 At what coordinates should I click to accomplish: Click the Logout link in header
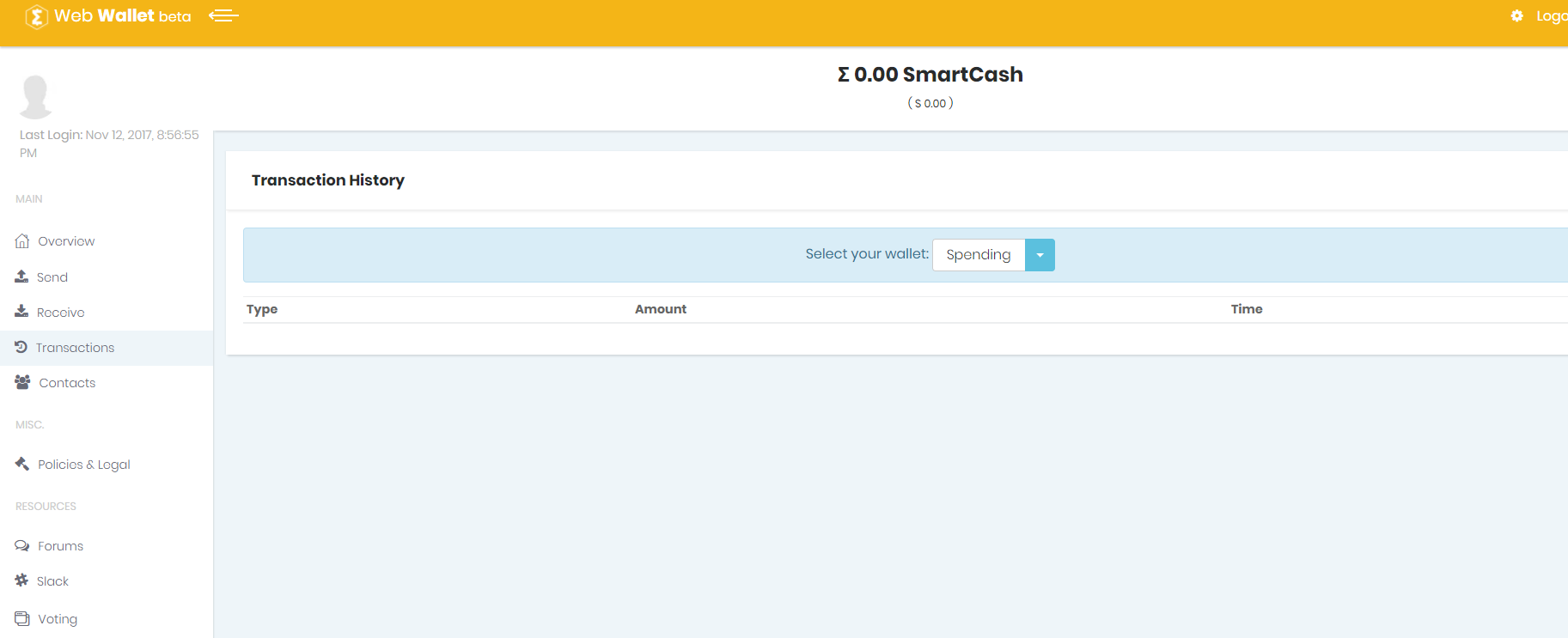1552,15
